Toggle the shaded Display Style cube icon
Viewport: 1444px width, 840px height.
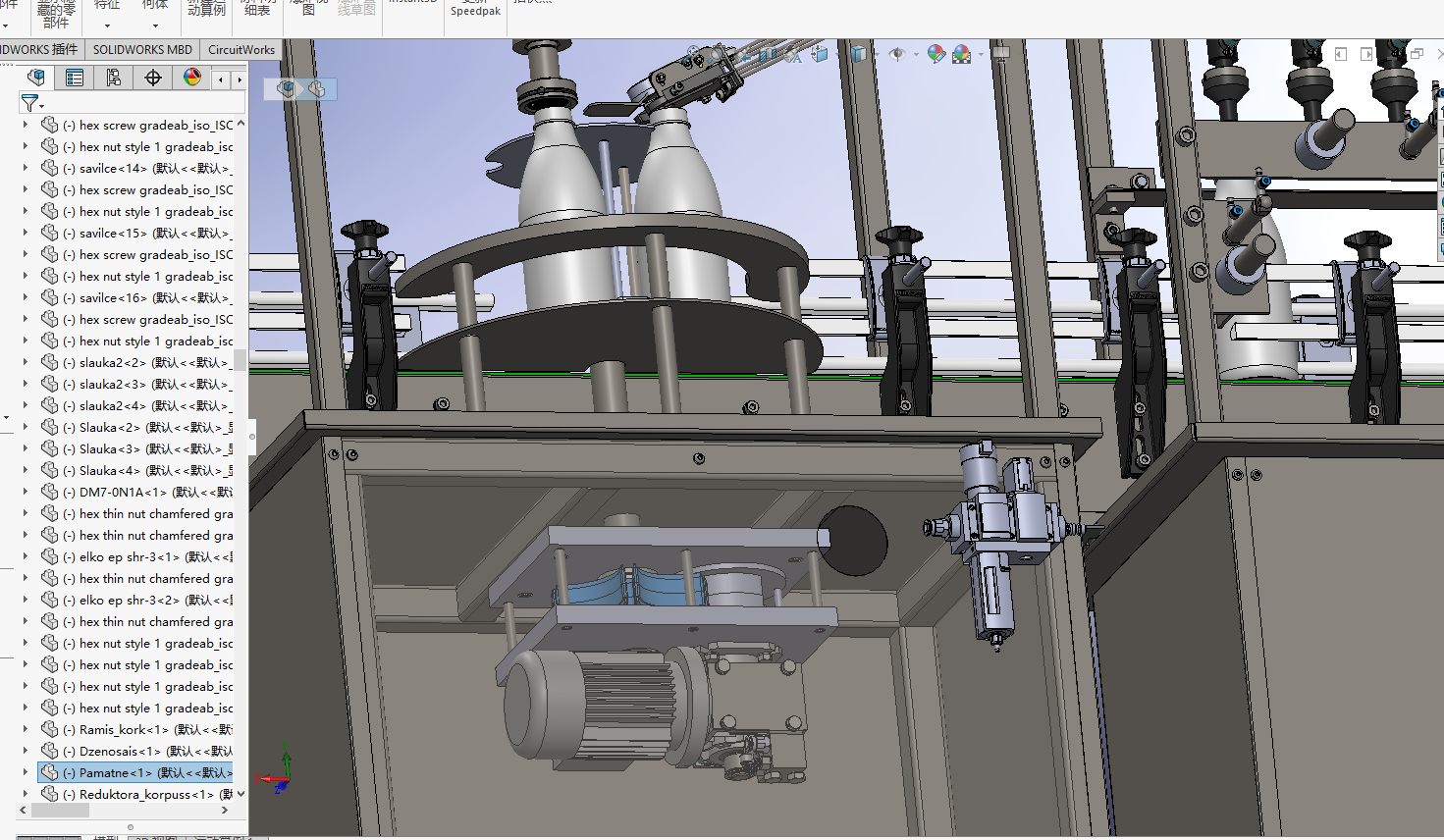pos(859,53)
